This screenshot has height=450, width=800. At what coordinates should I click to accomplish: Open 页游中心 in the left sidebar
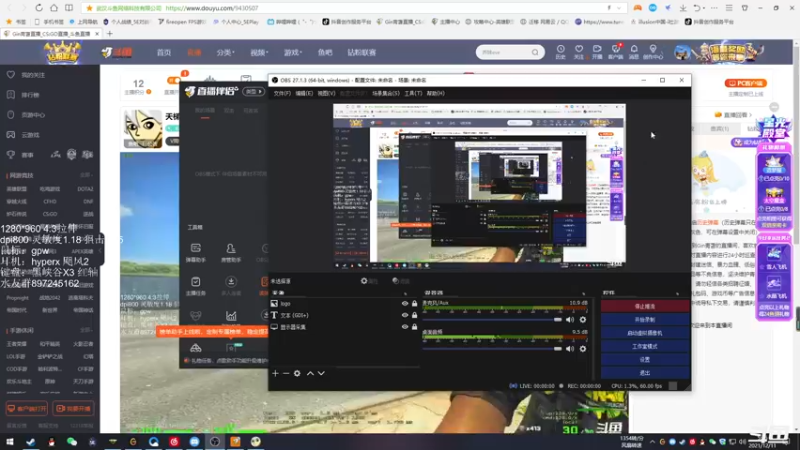coord(11,115)
